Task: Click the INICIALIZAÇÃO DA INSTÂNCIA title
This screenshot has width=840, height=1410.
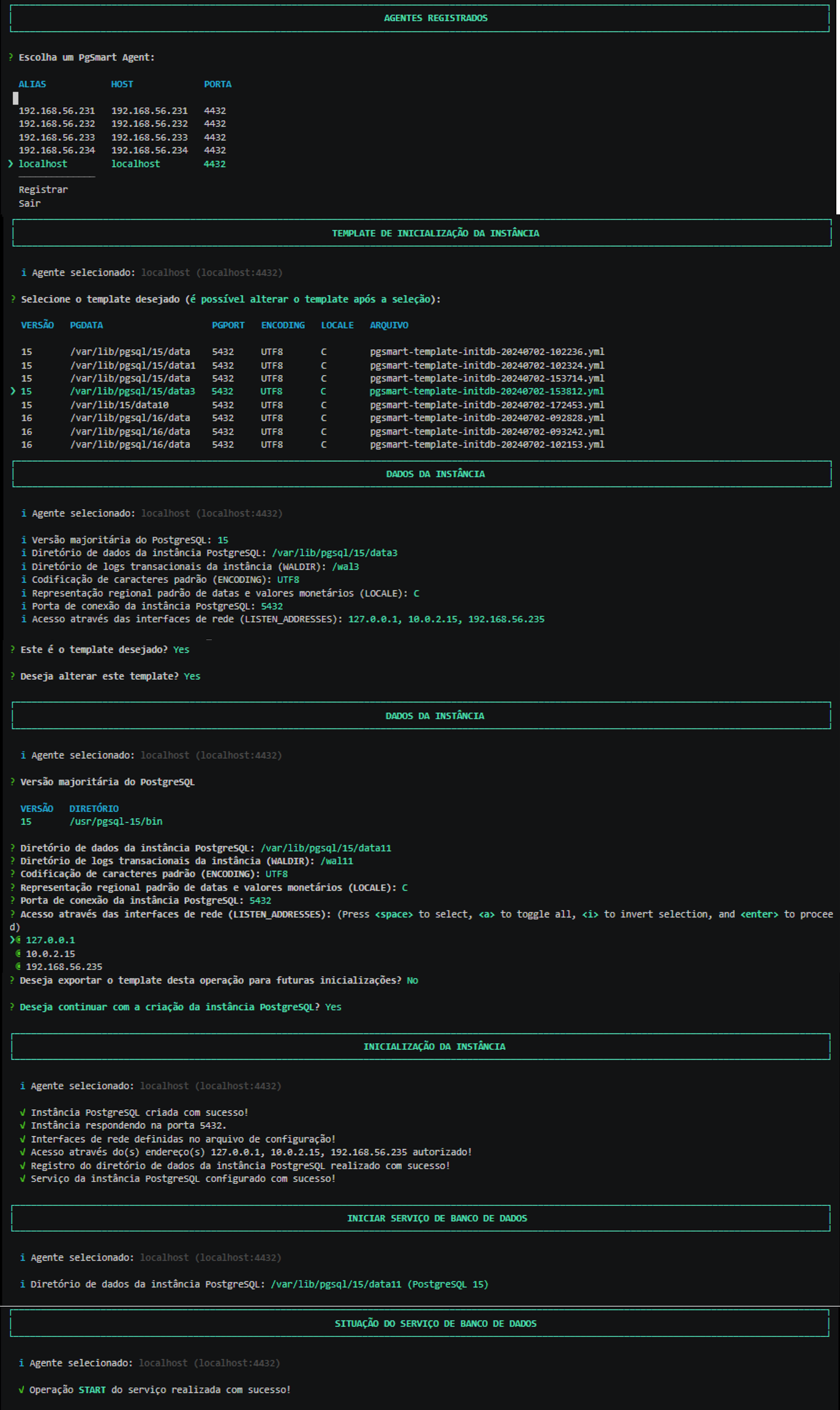Action: click(434, 1046)
